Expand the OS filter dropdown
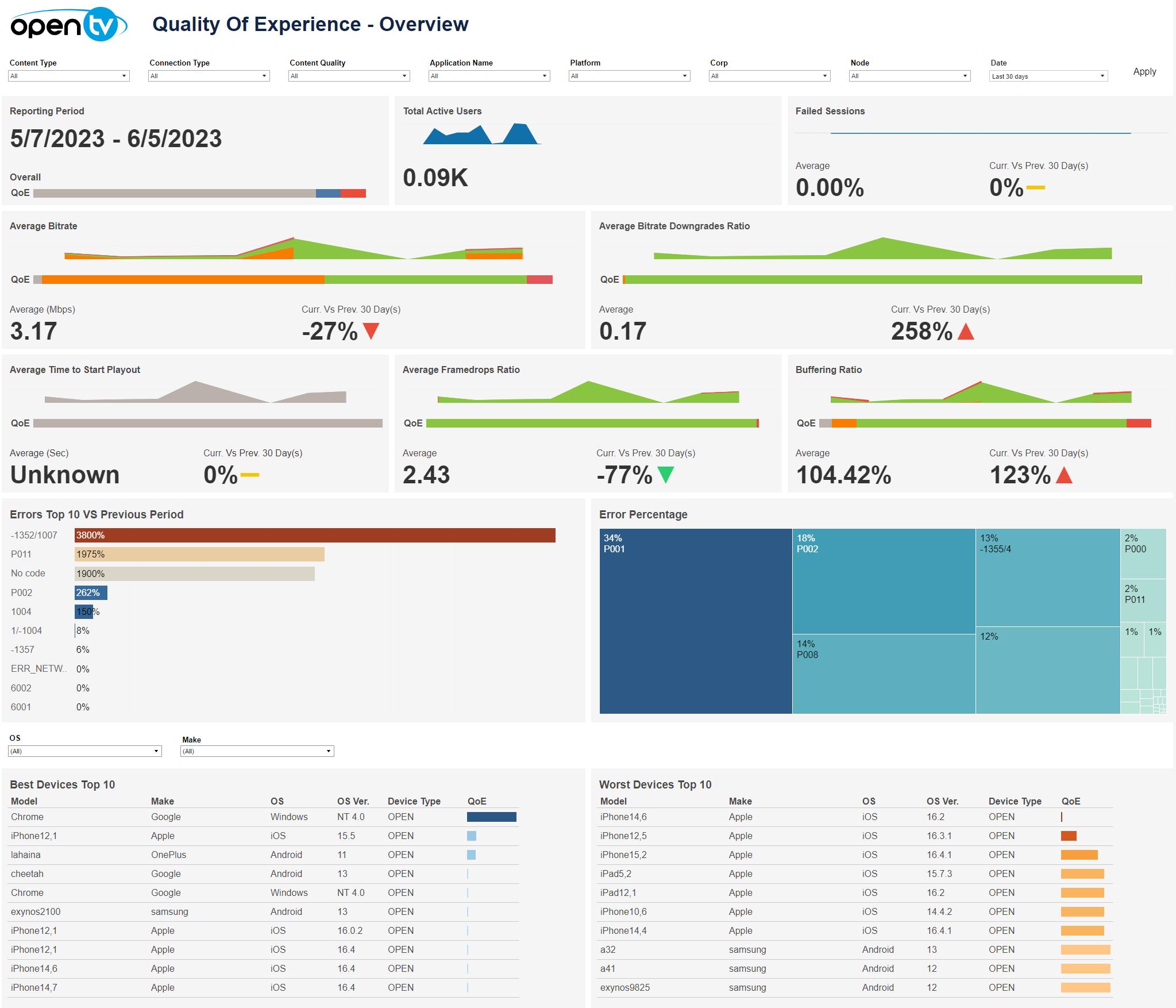The height and width of the screenshot is (1008, 1176). pos(84,751)
